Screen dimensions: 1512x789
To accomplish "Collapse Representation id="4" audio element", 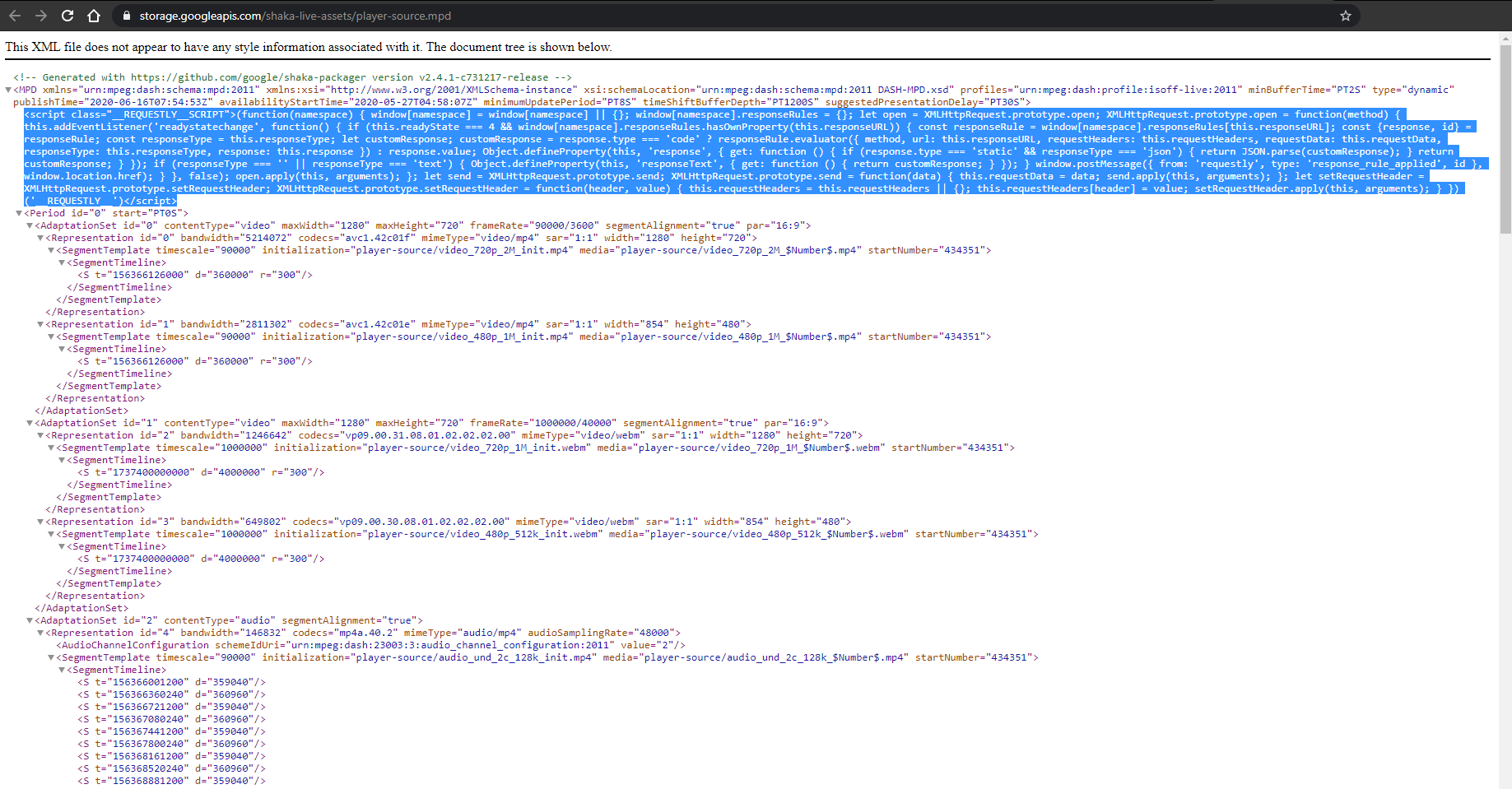I will click(x=42, y=632).
